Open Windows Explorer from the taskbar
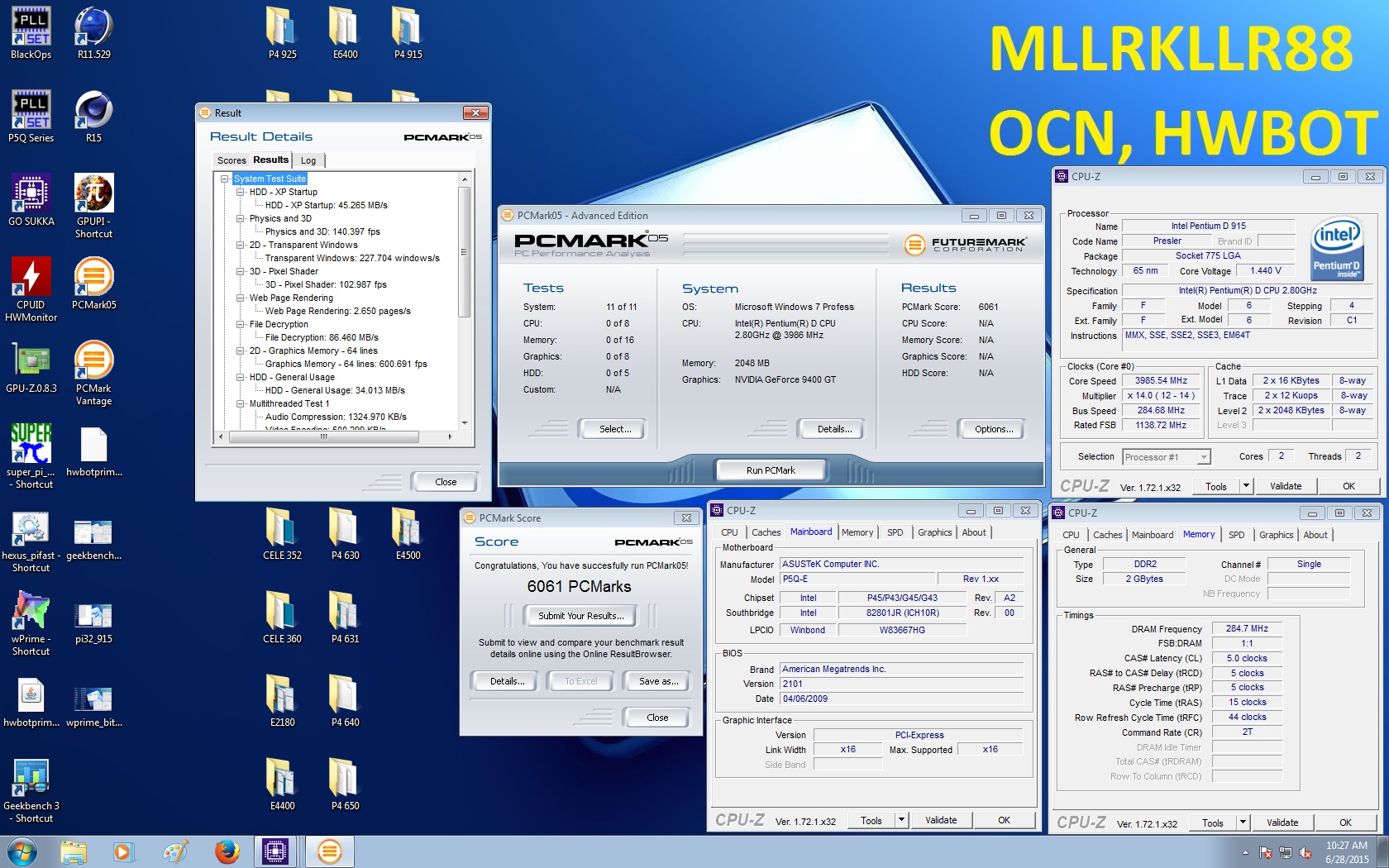The height and width of the screenshot is (868, 1389). (x=73, y=851)
